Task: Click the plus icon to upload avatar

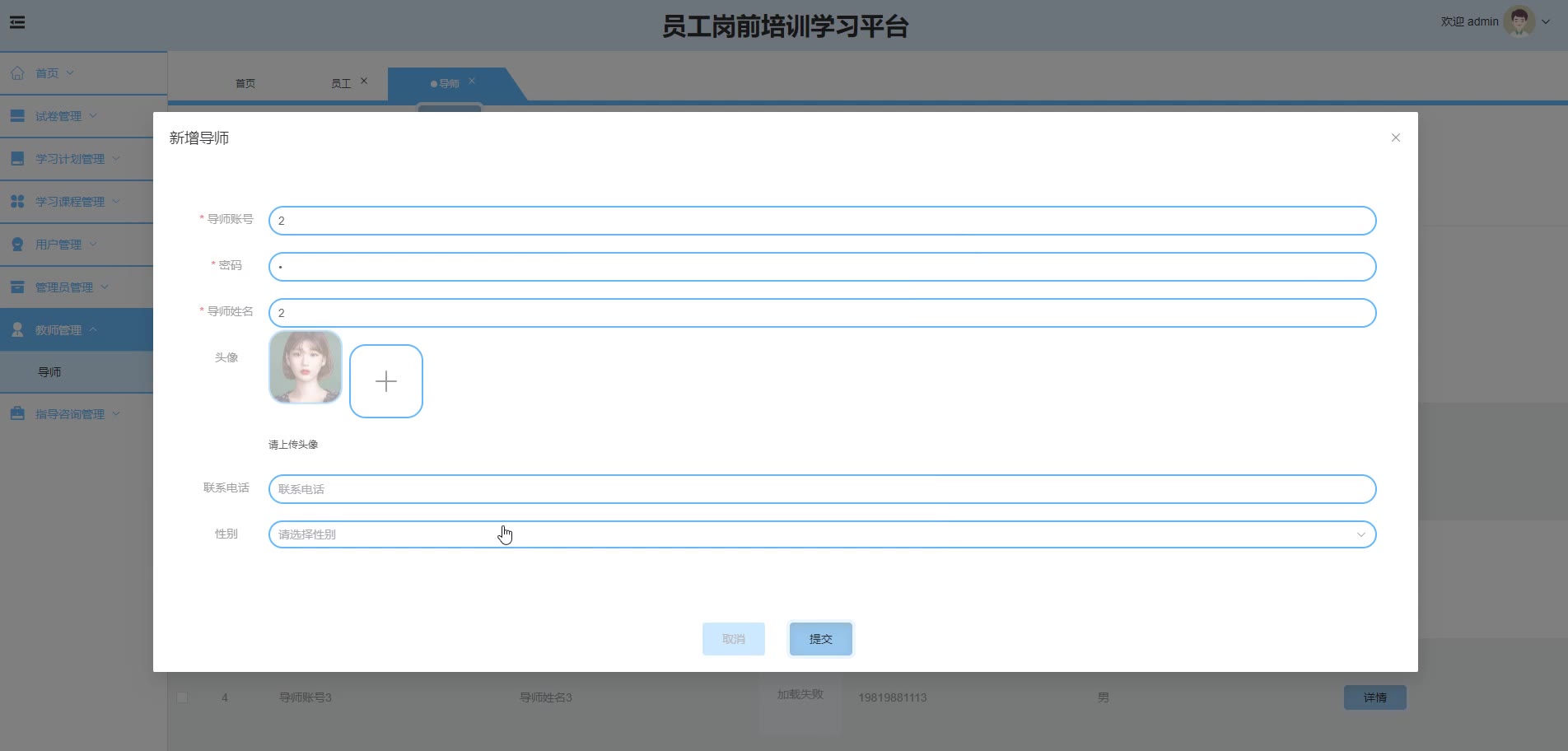Action: [385, 381]
